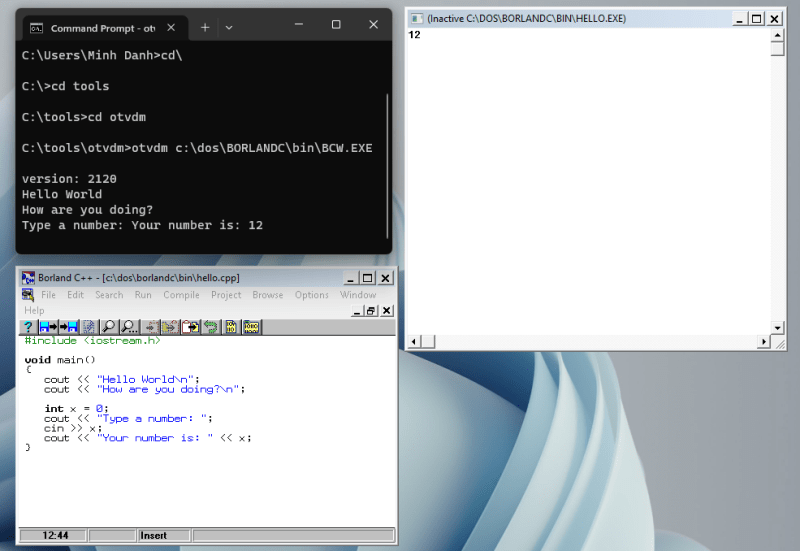Click the Make binary toolbar icon
Screen dimensions: 800x551
[x=251, y=327]
